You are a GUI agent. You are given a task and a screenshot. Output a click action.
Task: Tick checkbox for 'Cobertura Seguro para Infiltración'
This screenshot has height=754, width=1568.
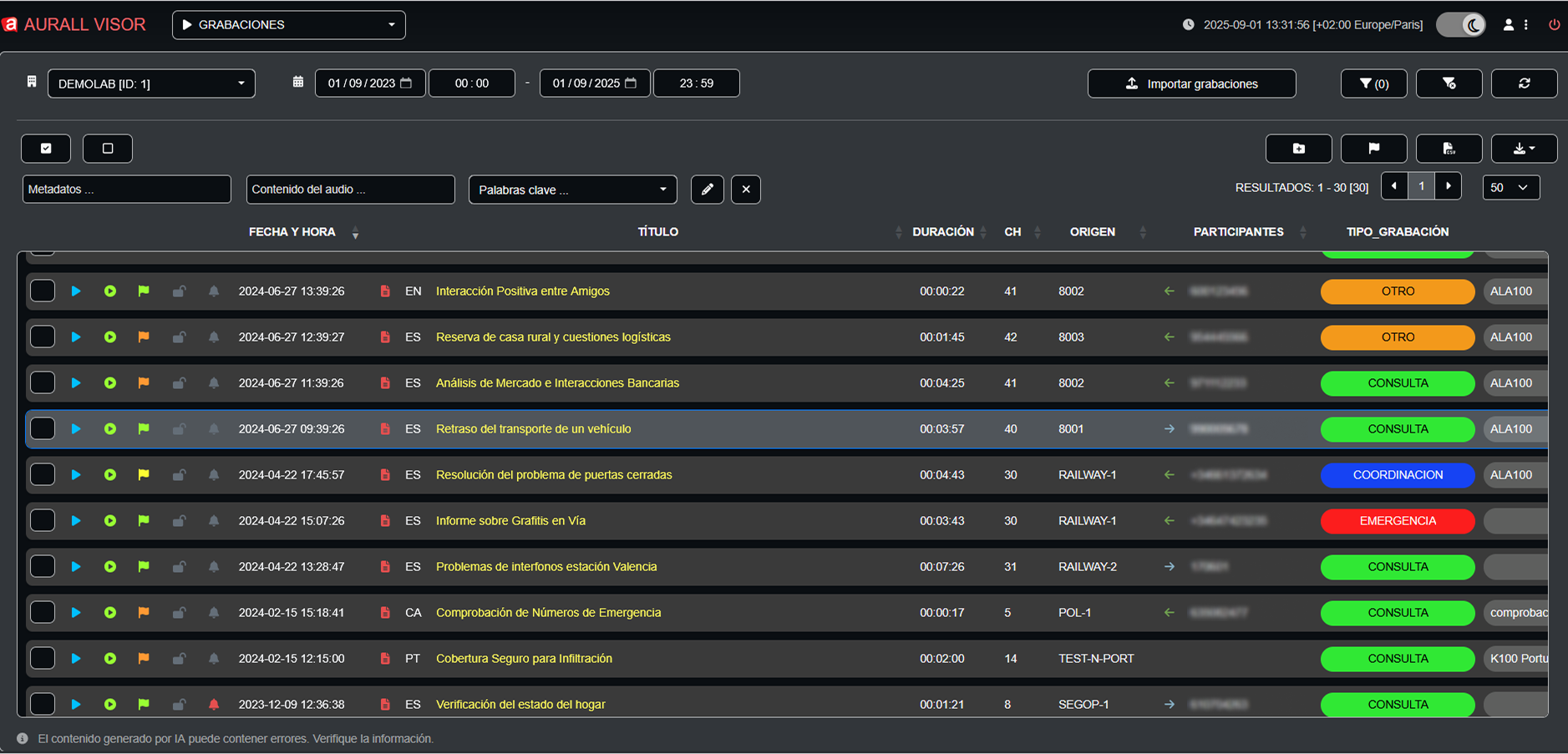point(43,659)
